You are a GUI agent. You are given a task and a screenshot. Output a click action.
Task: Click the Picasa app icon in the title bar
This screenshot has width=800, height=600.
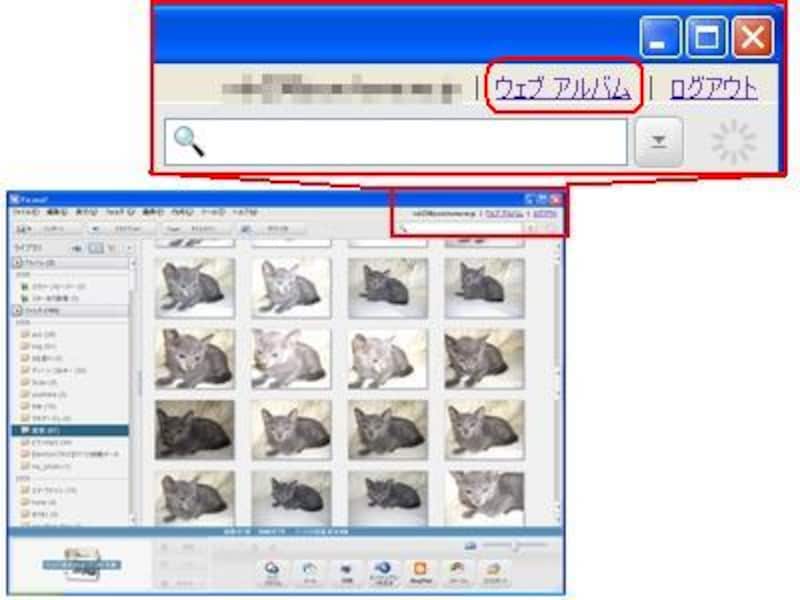pyautogui.click(x=15, y=199)
